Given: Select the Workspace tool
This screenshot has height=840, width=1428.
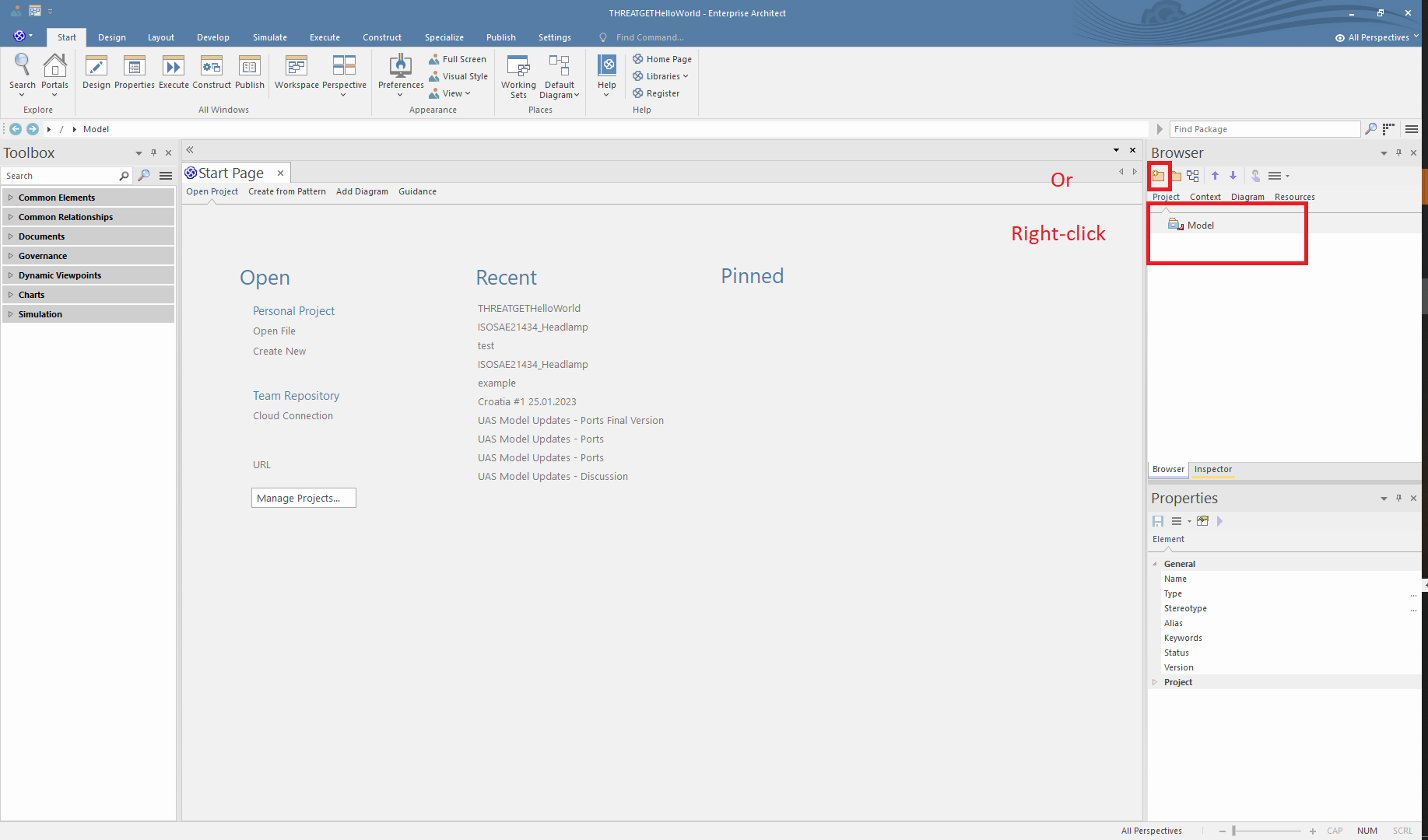Looking at the screenshot, I should (296, 74).
